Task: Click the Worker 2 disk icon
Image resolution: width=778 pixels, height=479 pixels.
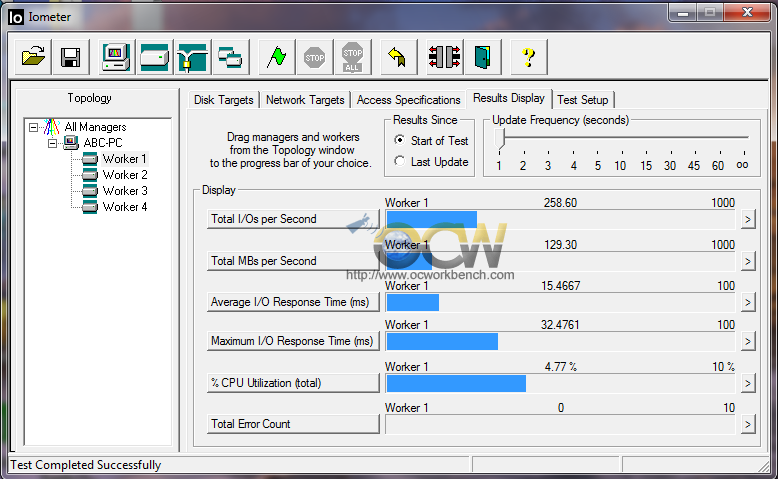Action: pyautogui.click(x=90, y=175)
